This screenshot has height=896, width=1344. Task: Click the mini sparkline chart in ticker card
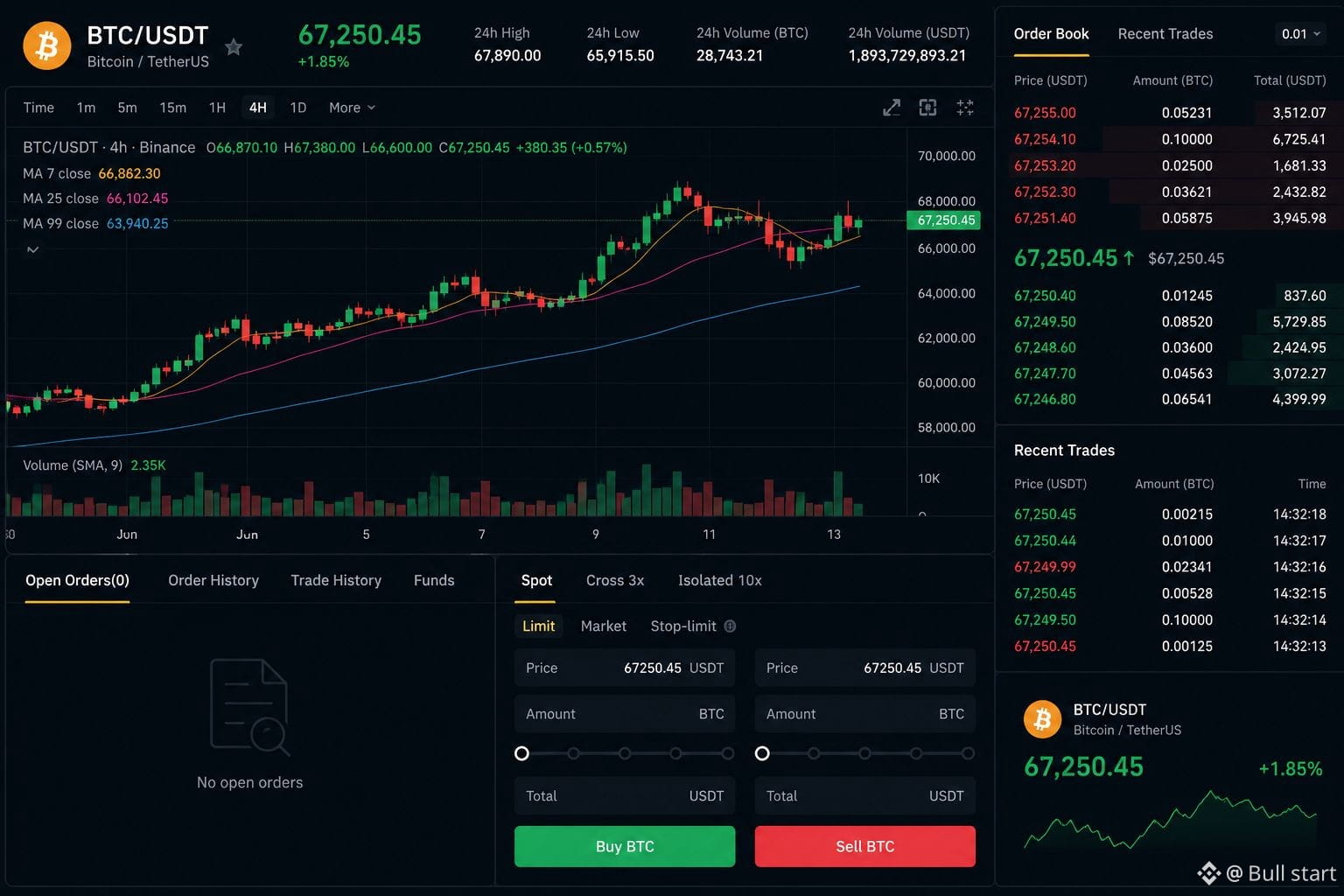[x=1171, y=820]
